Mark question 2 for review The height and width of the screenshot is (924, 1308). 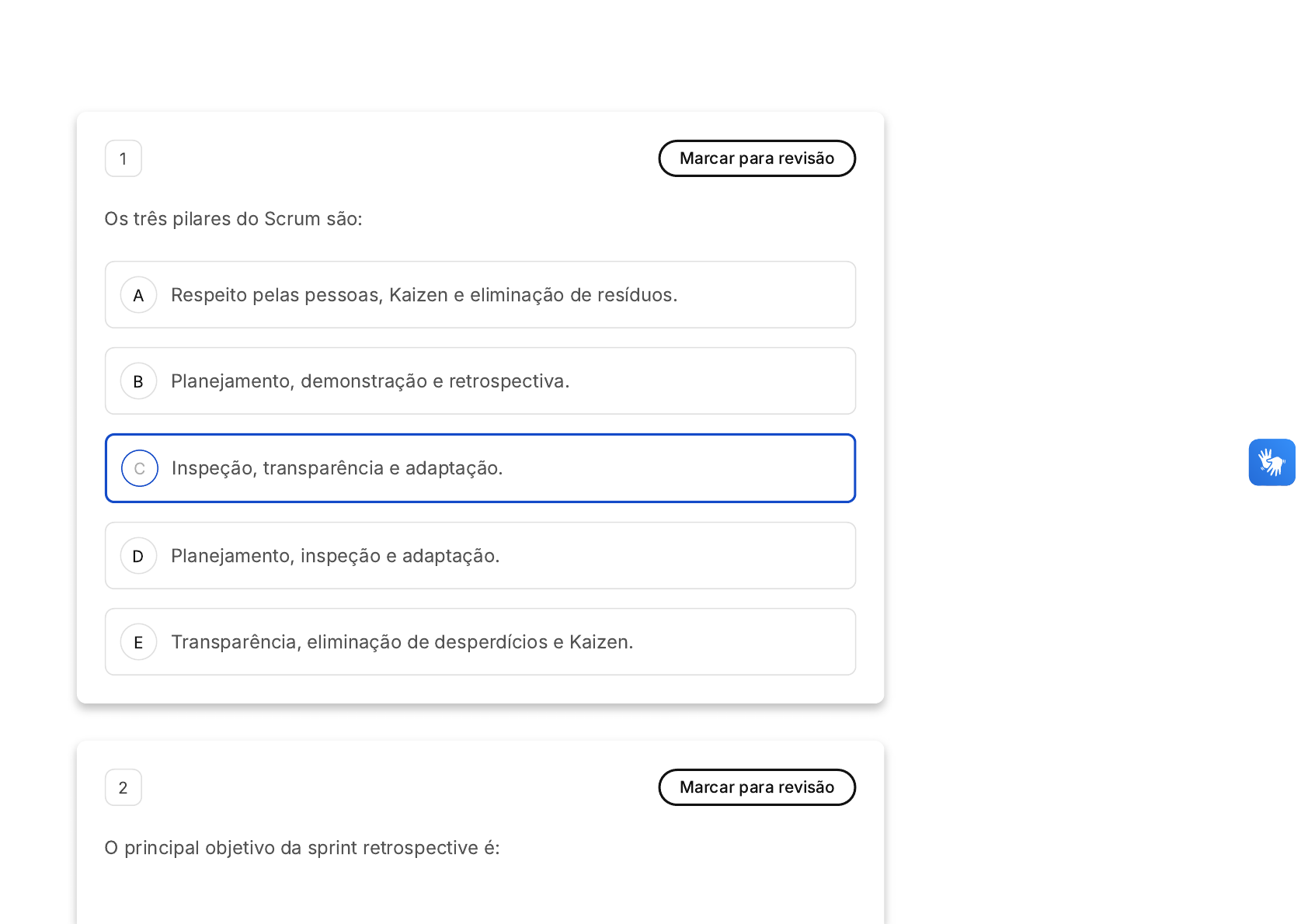757,787
